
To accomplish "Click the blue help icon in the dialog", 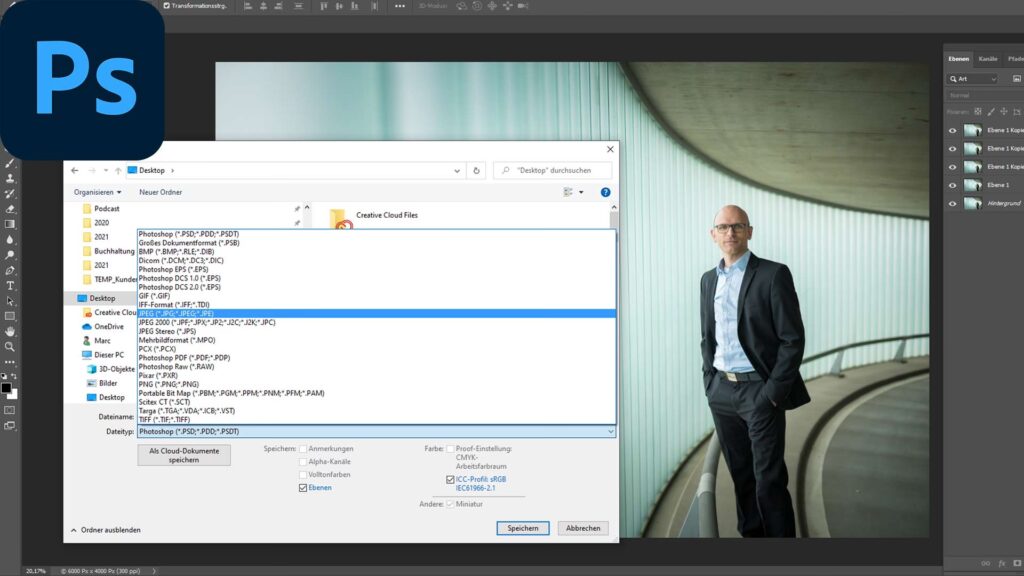I will coord(605,192).
